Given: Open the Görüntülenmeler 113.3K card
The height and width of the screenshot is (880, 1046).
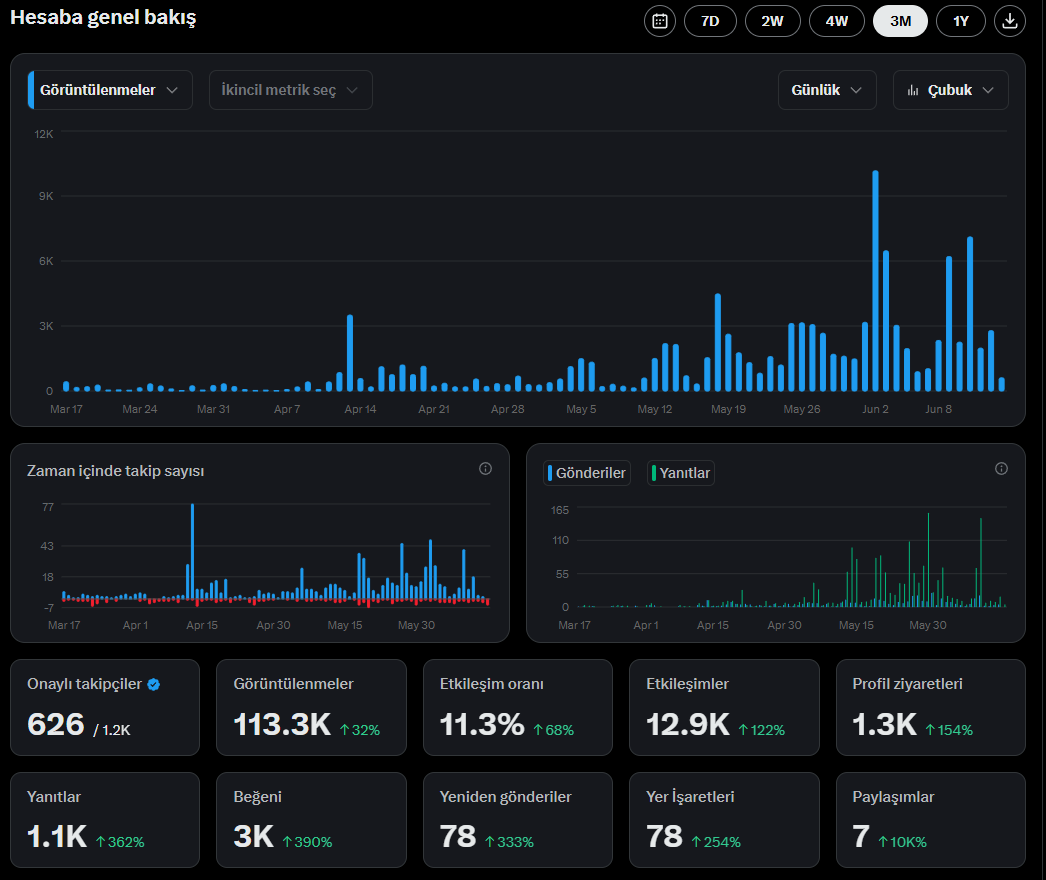Looking at the screenshot, I should (x=312, y=707).
